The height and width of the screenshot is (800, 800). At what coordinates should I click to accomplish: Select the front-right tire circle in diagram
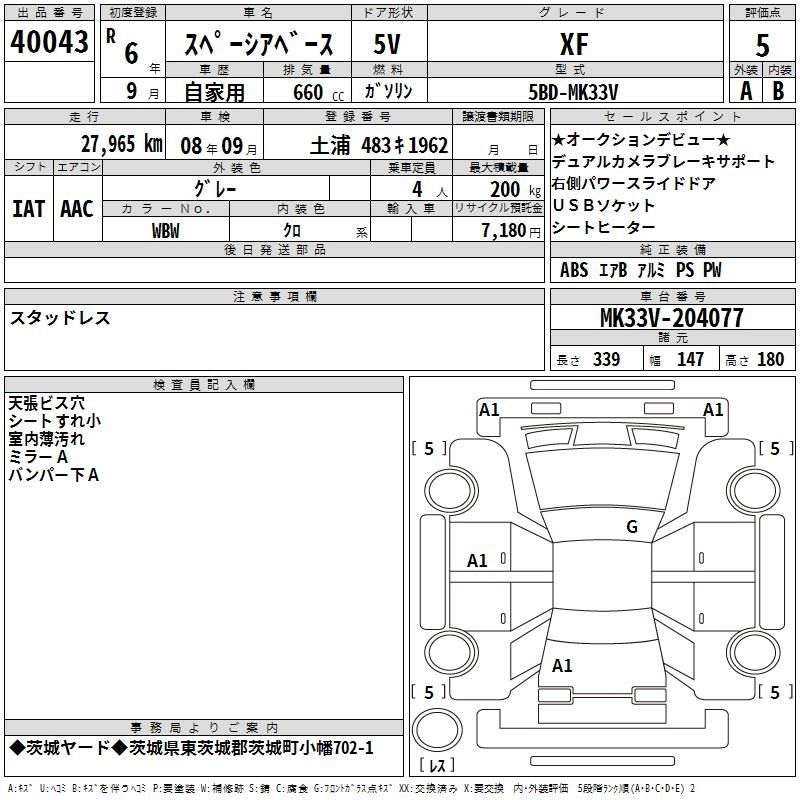tap(753, 491)
